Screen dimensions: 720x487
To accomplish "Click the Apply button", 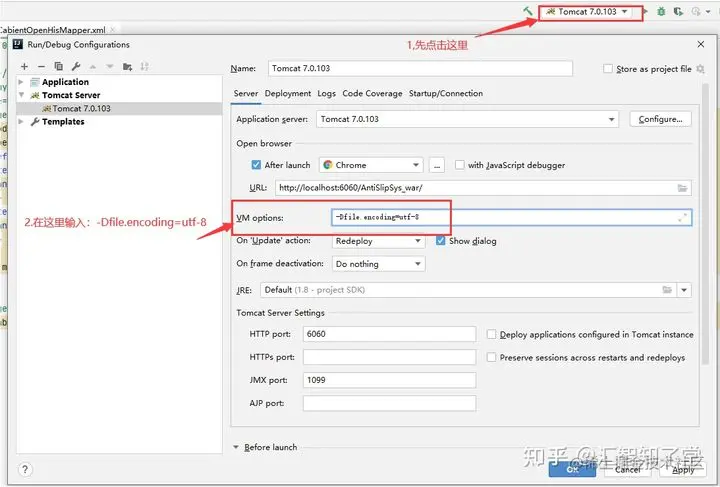I will pos(683,469).
